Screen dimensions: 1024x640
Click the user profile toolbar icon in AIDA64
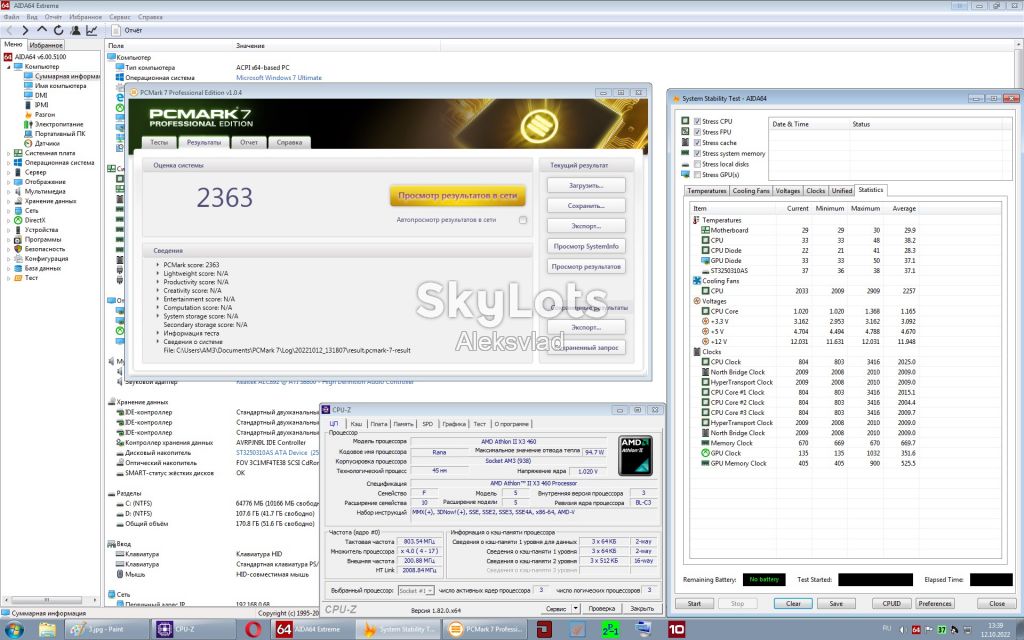(x=75, y=30)
